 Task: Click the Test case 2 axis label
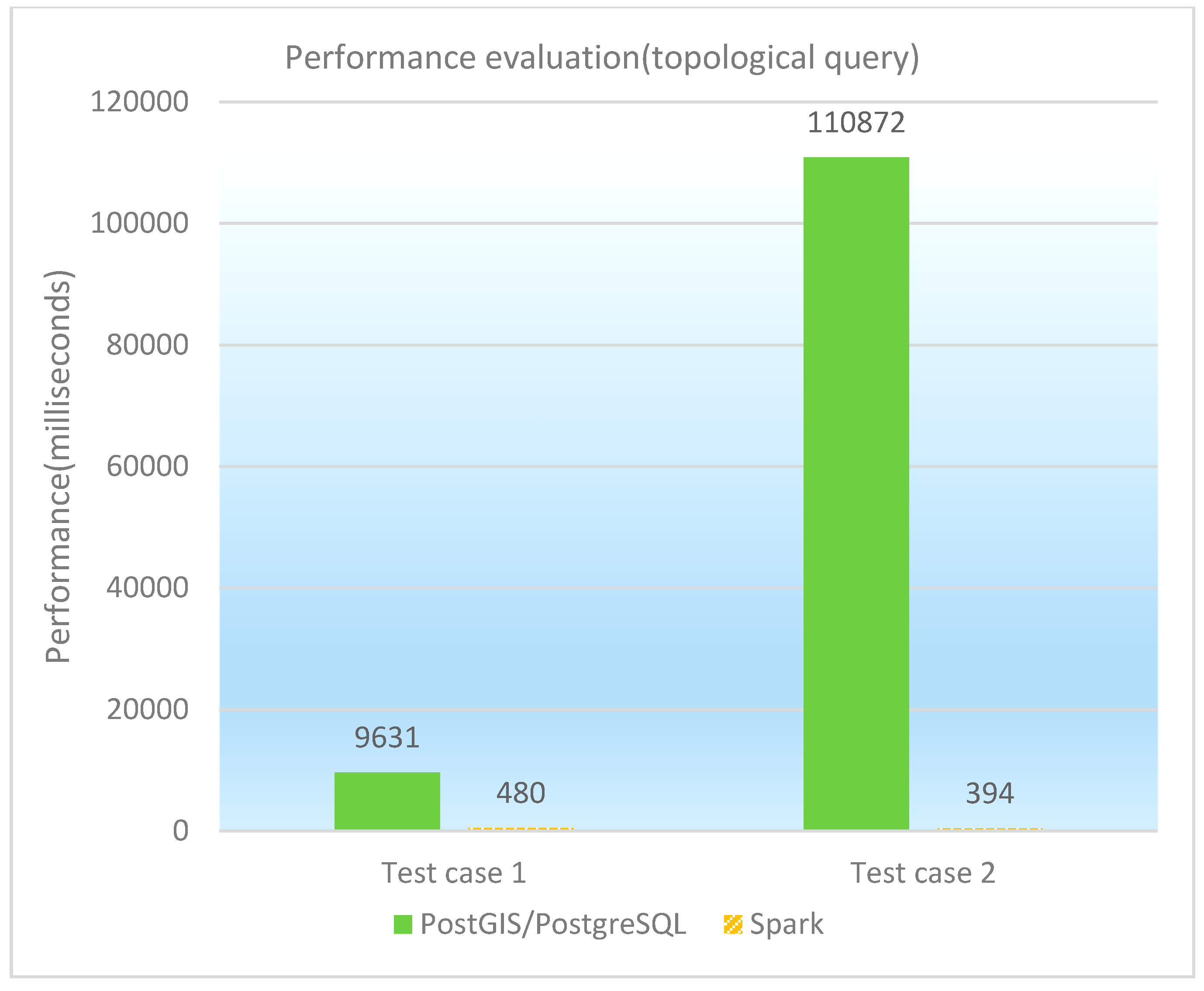(x=923, y=873)
